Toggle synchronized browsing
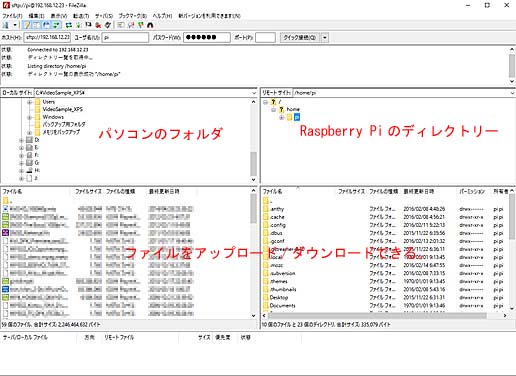Screen dimensions: 516x376 [141, 25]
